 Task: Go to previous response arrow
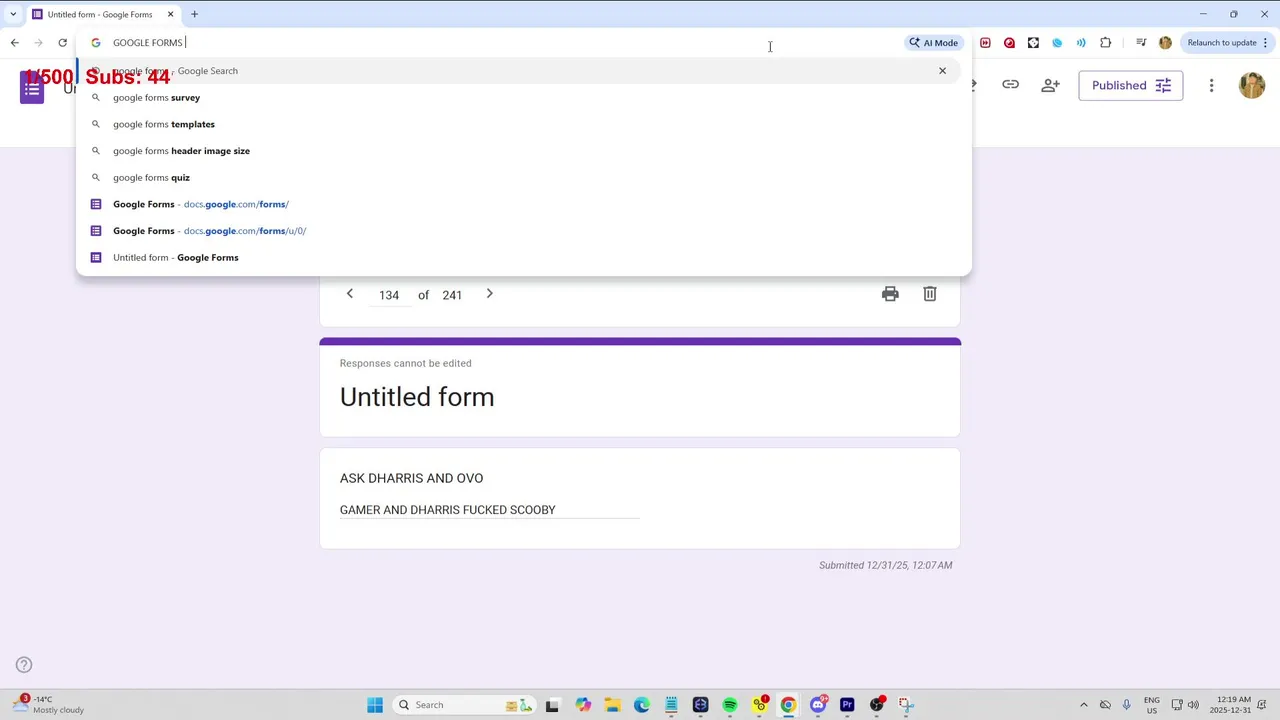pos(349,294)
